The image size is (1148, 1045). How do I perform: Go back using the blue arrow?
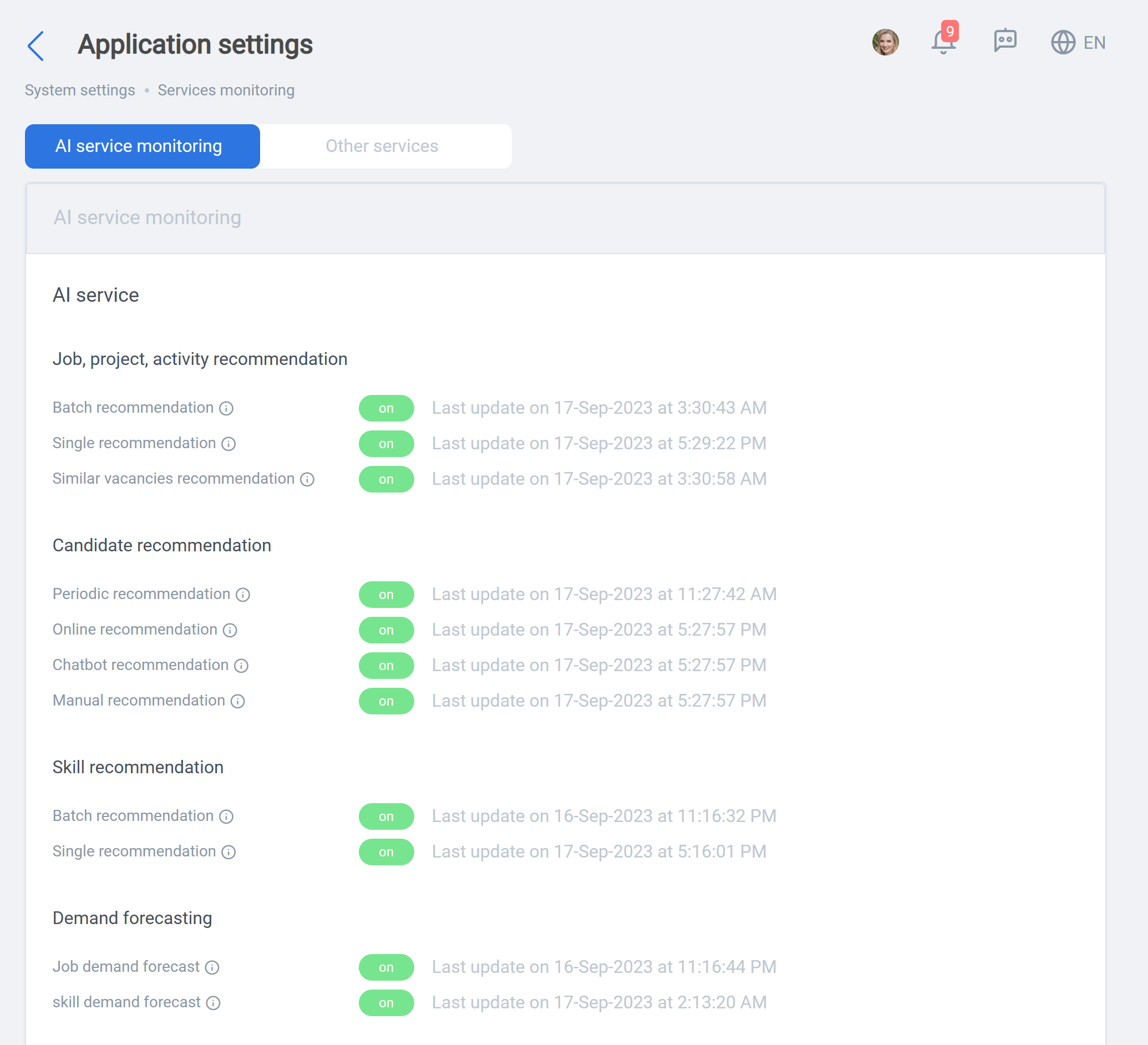coord(36,45)
